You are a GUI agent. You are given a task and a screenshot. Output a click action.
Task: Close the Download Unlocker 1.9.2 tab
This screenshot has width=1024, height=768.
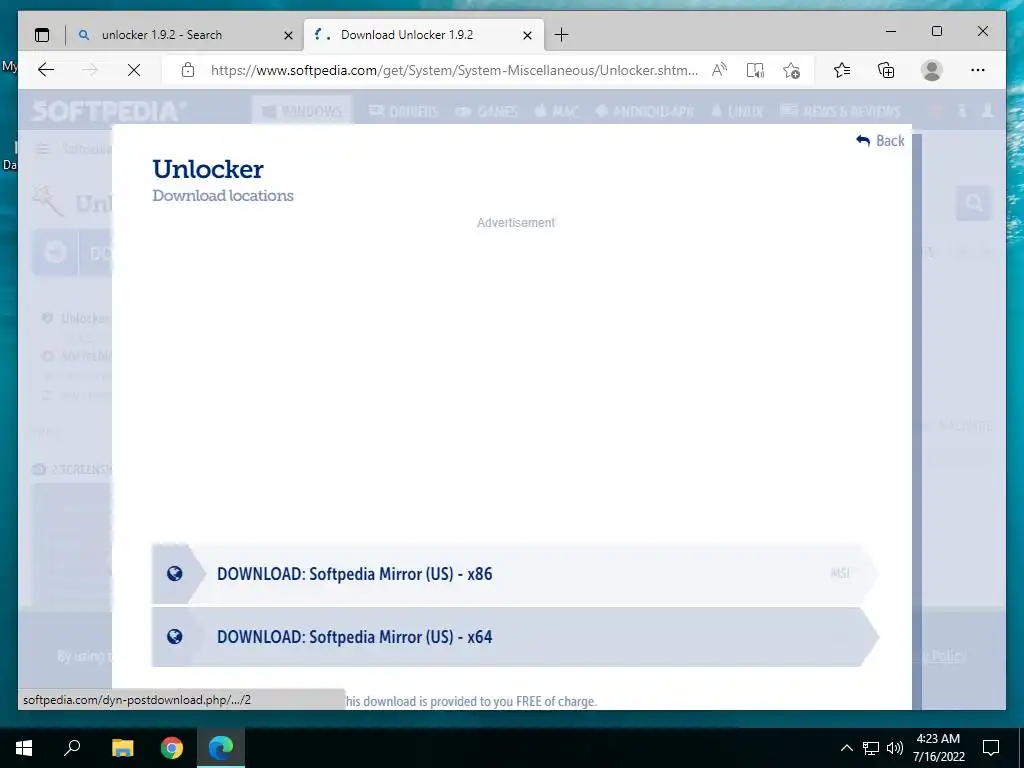(528, 35)
